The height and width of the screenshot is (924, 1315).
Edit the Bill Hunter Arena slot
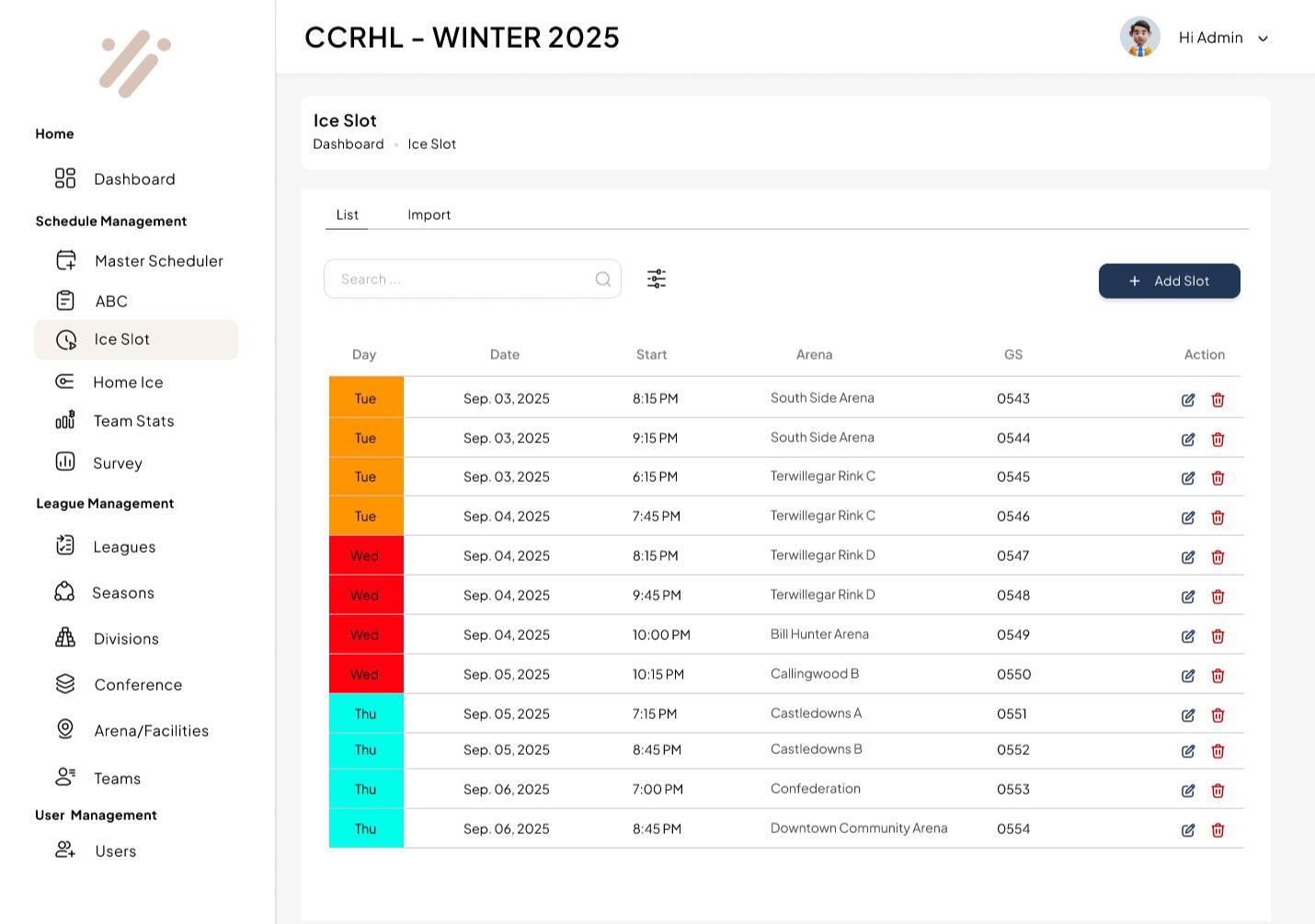tap(1188, 636)
